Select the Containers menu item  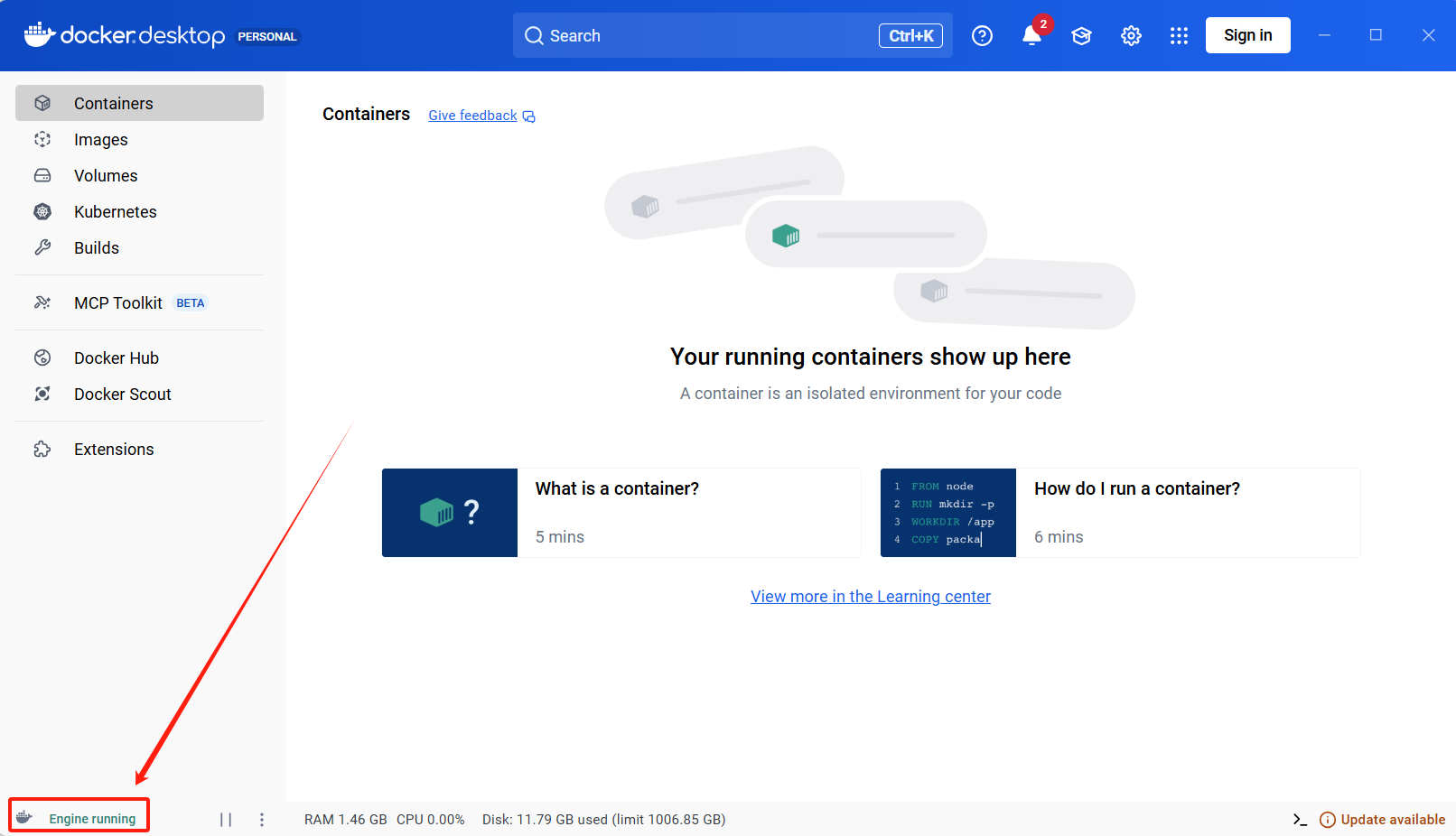pyautogui.click(x=139, y=103)
